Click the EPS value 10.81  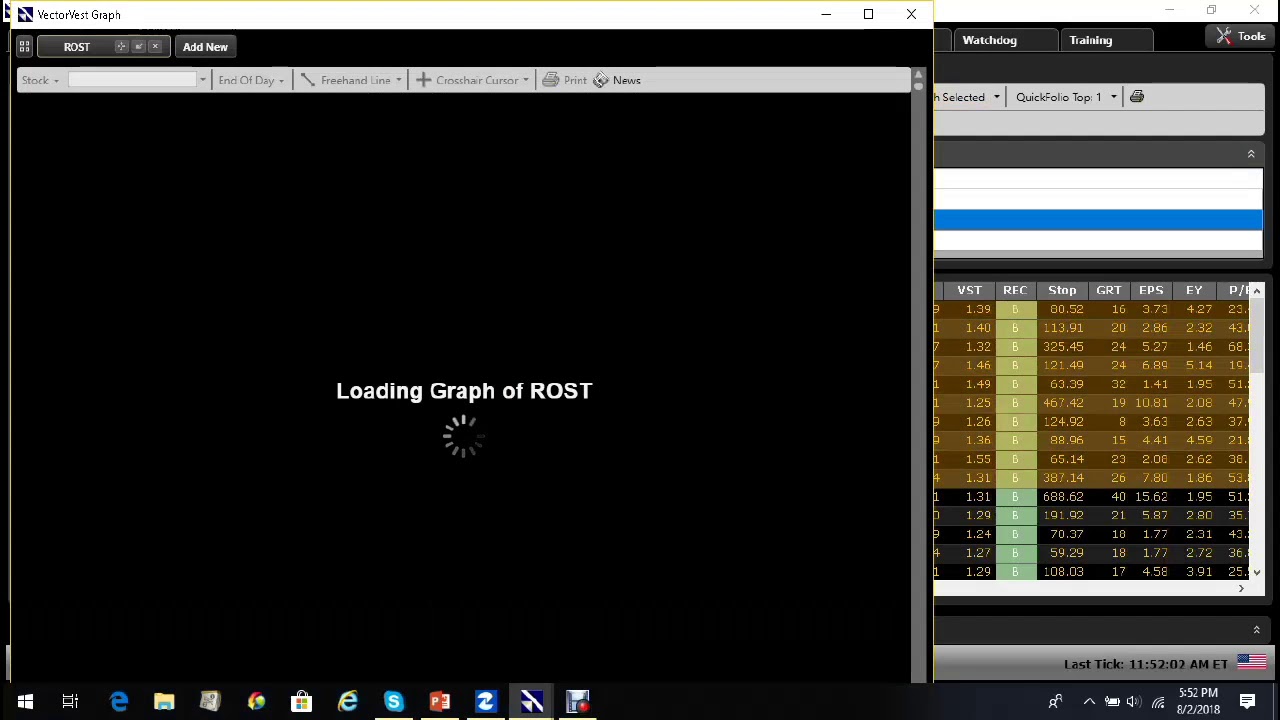tap(1151, 403)
